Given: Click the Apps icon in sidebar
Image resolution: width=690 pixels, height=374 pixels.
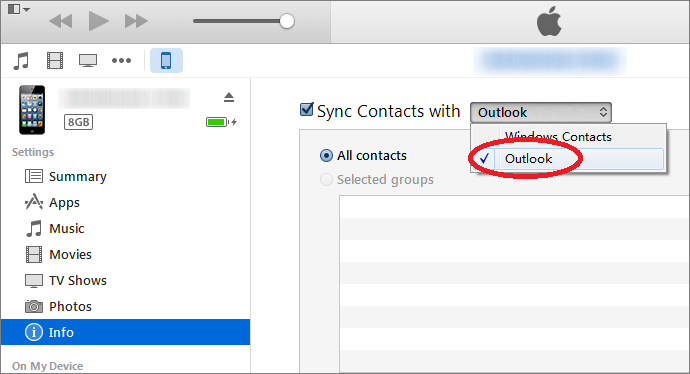Looking at the screenshot, I should point(34,202).
